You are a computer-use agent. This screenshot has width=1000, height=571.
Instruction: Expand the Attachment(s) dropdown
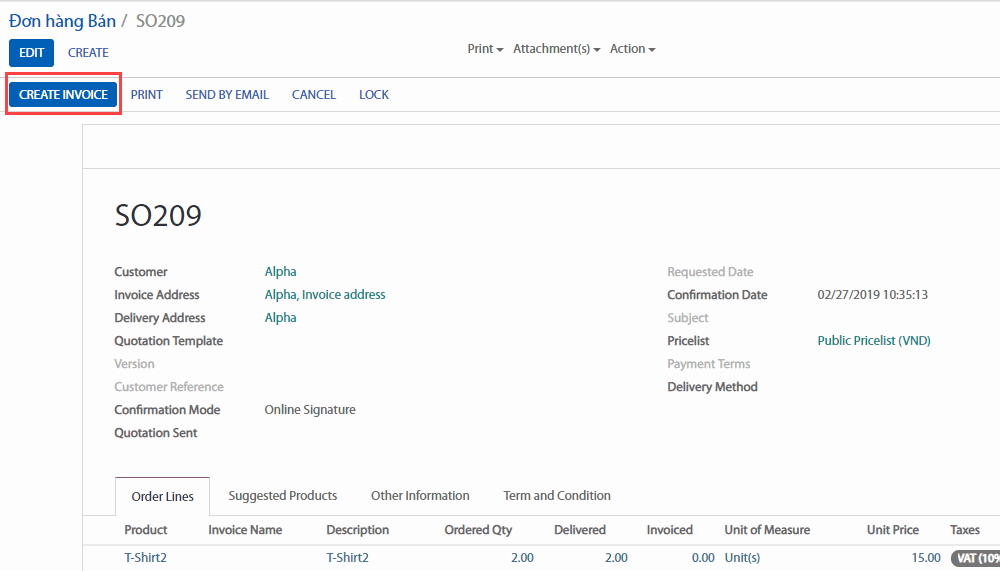[x=556, y=49]
